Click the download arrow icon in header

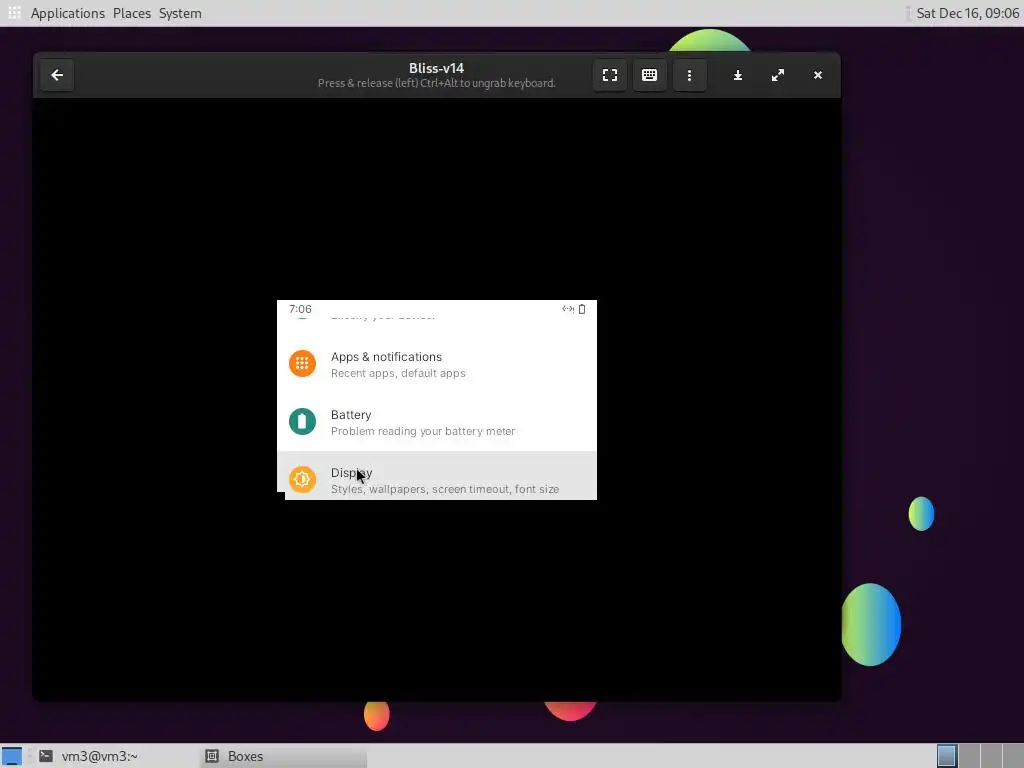pos(737,75)
